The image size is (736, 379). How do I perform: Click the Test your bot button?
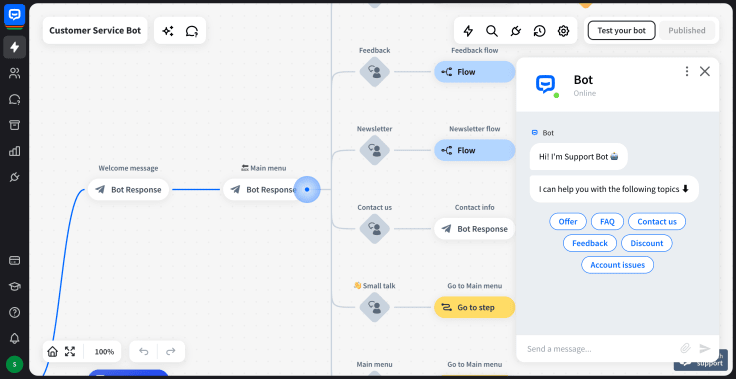(621, 31)
